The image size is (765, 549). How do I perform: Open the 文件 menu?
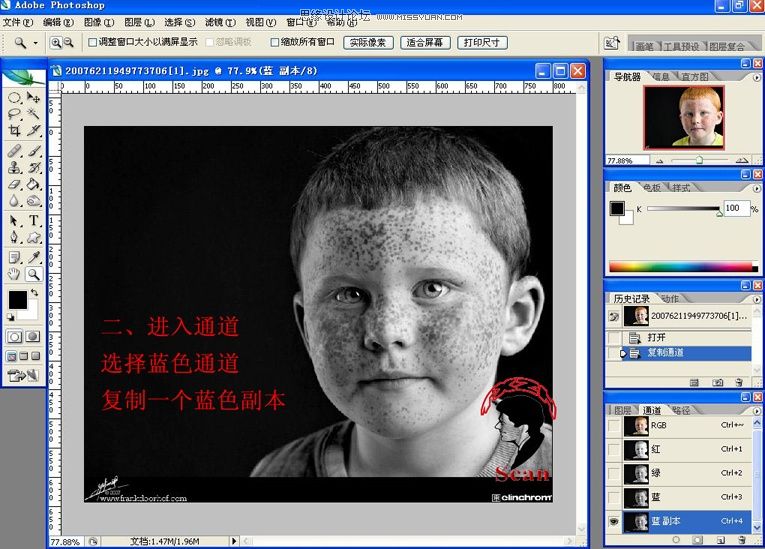(18, 22)
